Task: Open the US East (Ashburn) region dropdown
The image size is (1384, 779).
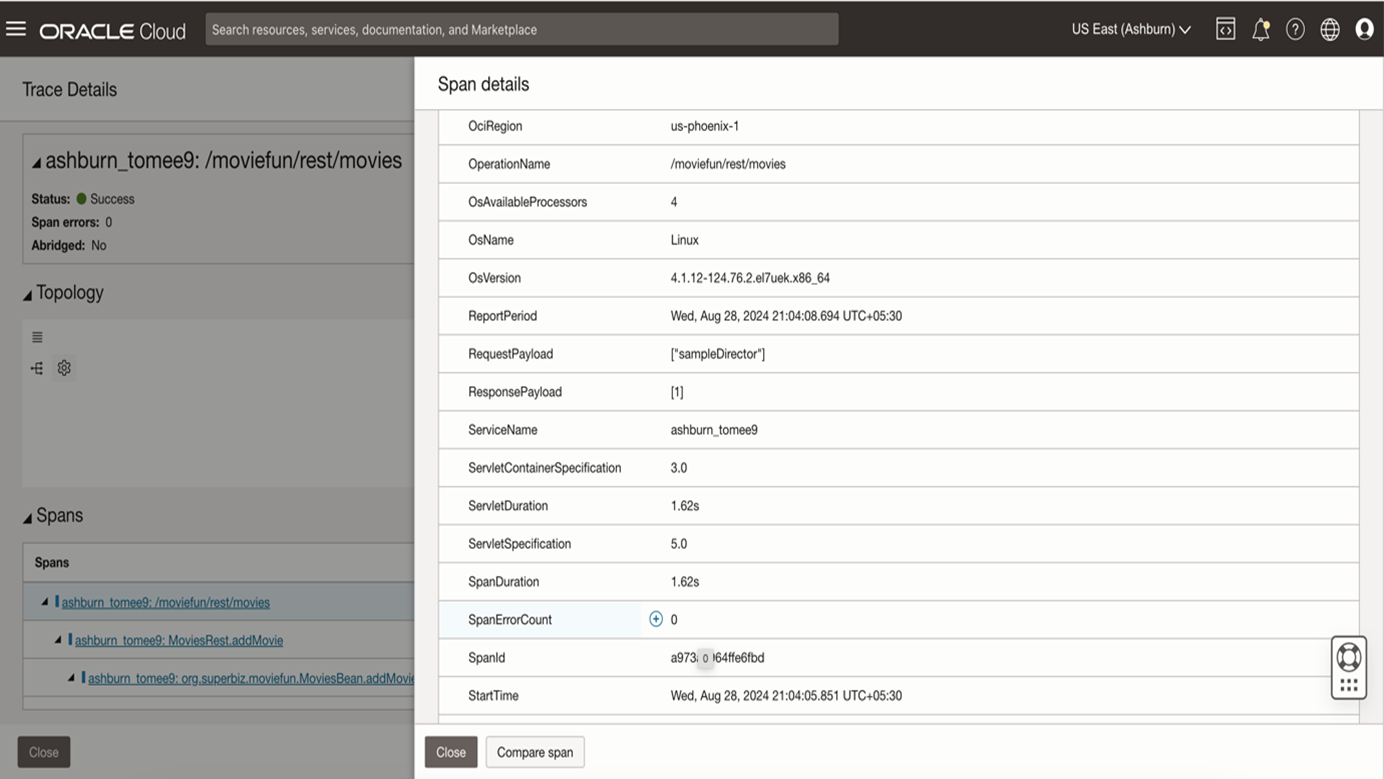Action: tap(1131, 29)
